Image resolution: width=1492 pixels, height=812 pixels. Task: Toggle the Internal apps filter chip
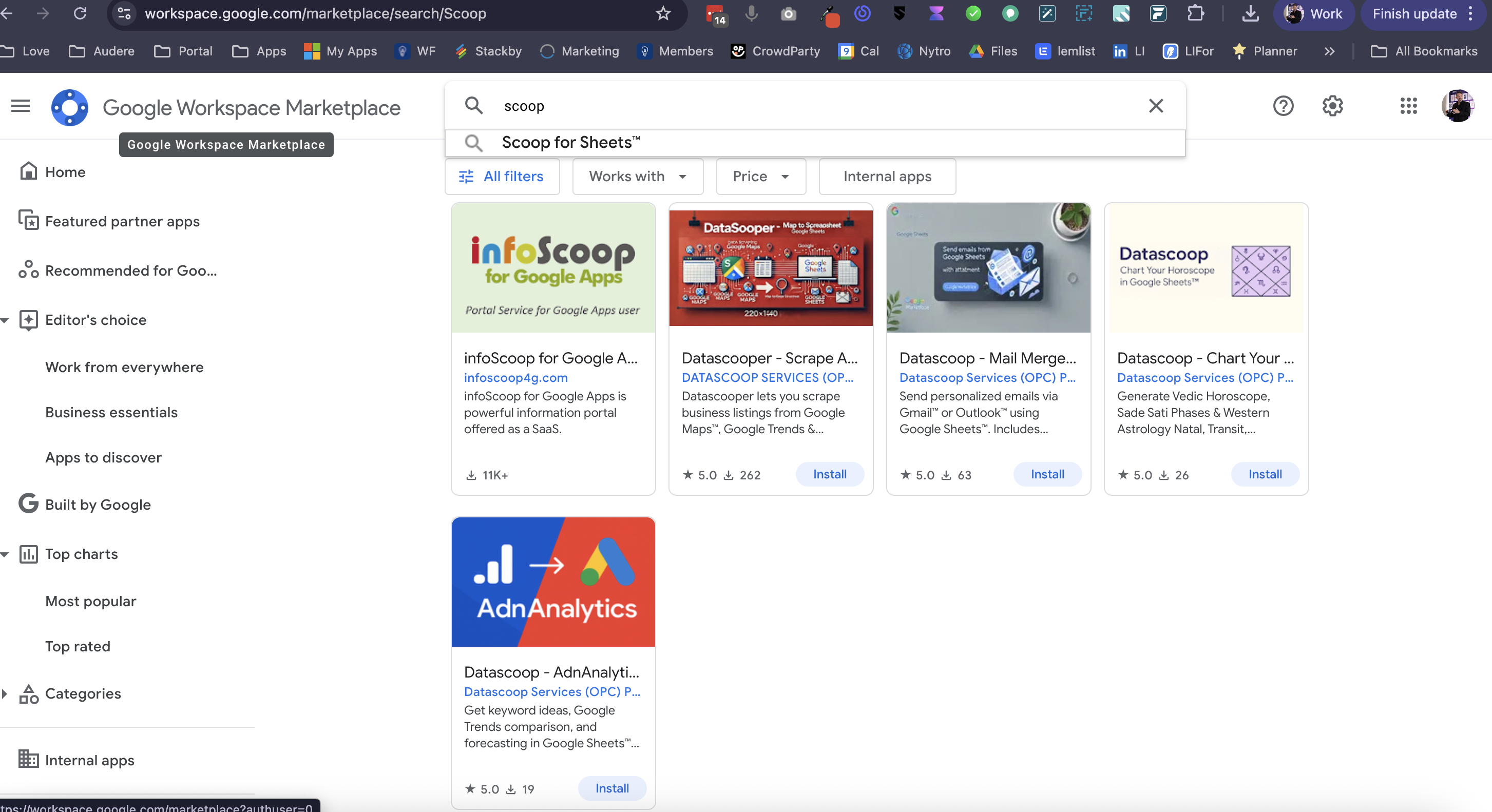(887, 177)
